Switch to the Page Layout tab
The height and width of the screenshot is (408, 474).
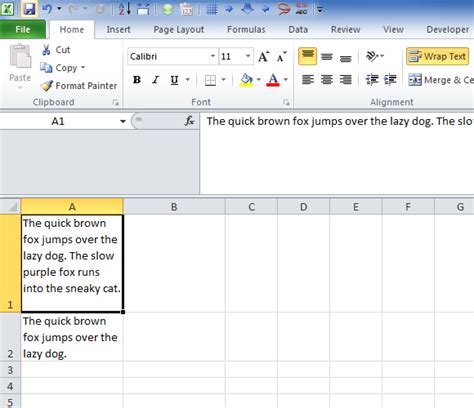(x=179, y=30)
